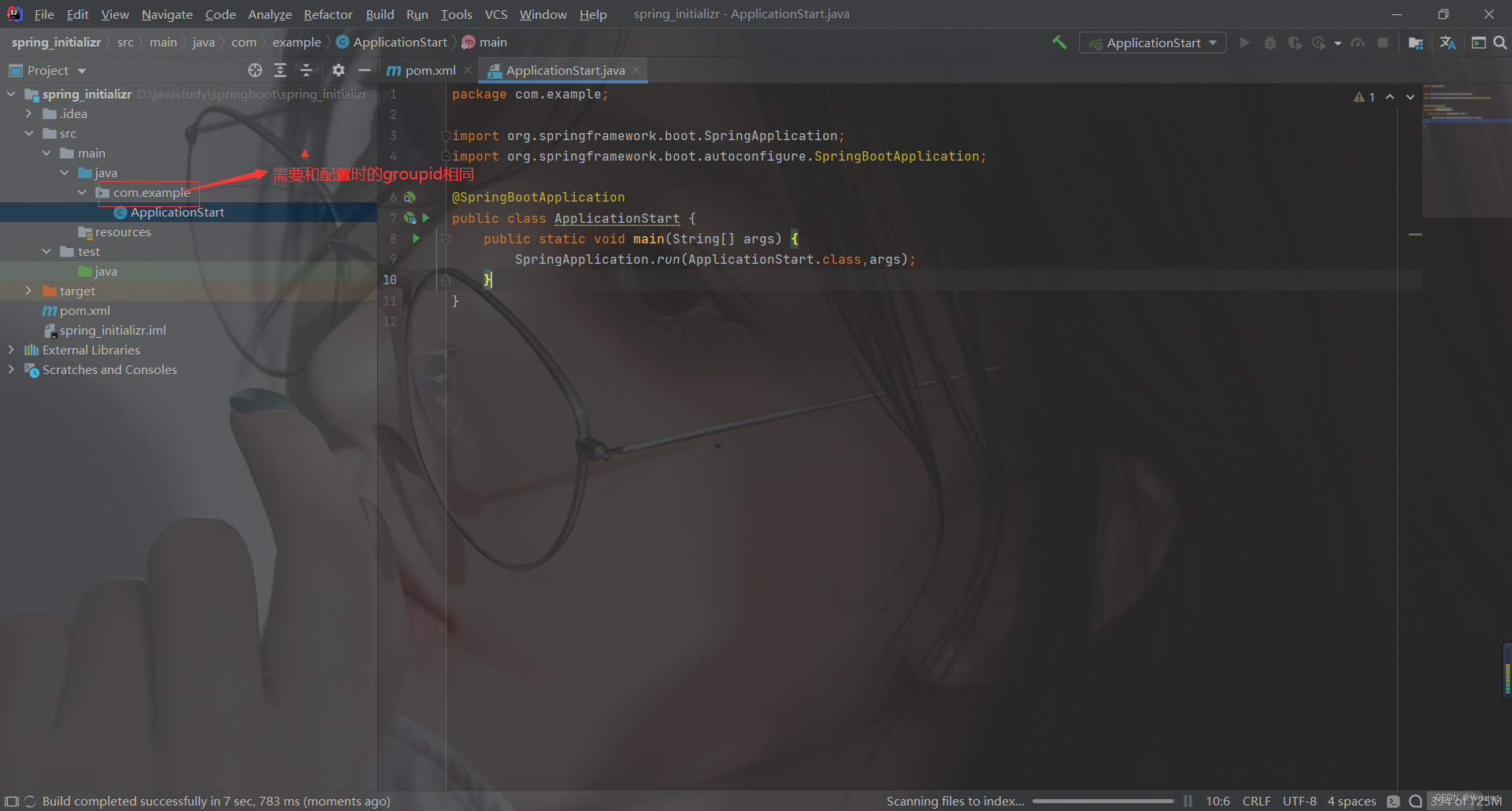This screenshot has width=1512, height=811.
Task: Click the ApplicationStart breadcrumb
Action: [392, 42]
